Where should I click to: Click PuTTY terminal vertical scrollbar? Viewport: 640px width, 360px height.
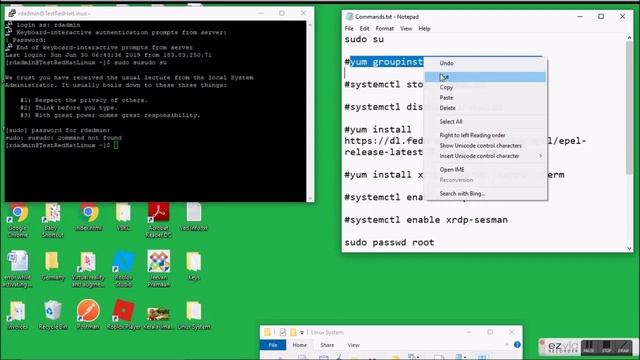pos(310,111)
